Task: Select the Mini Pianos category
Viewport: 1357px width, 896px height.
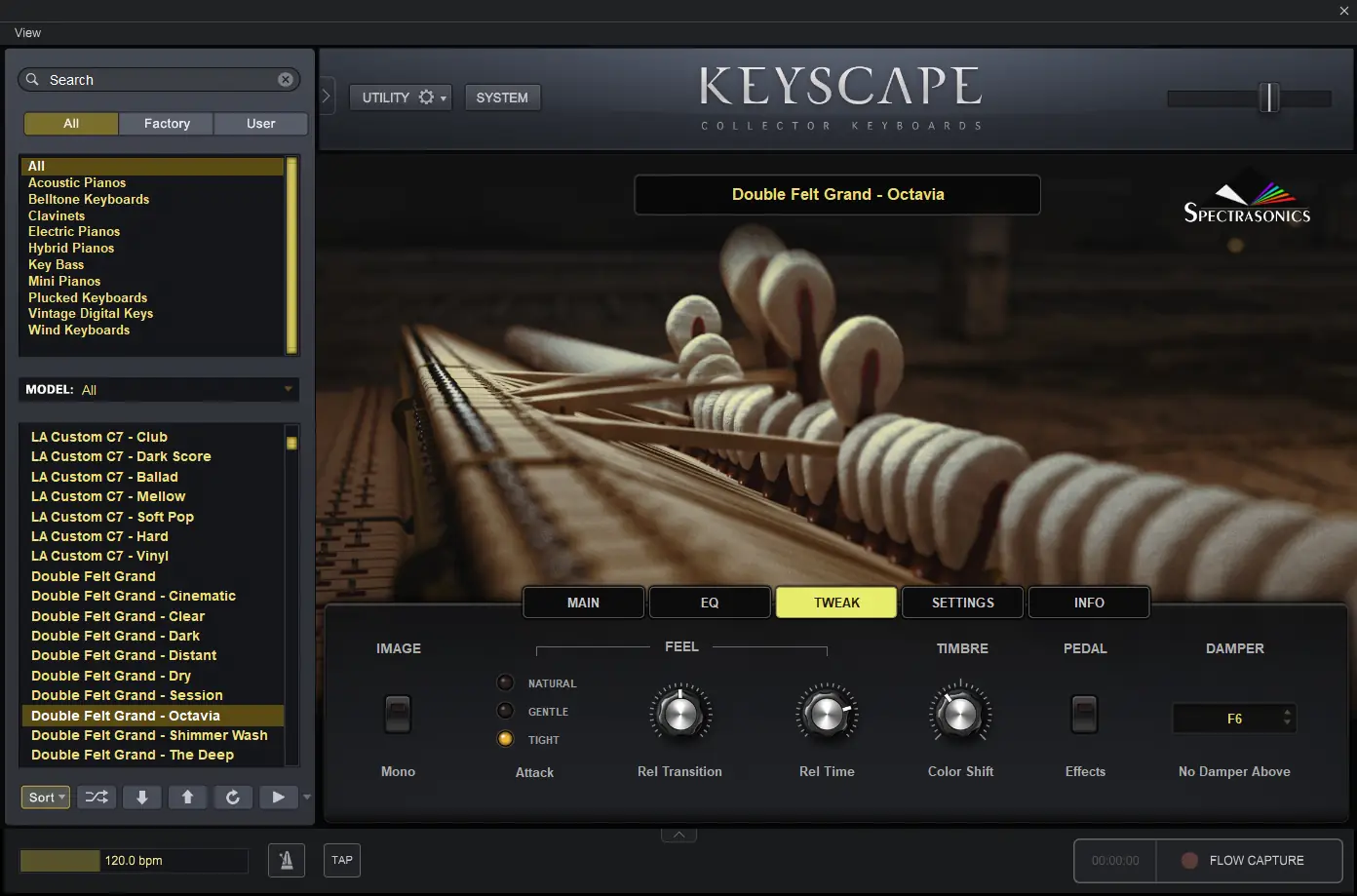Action: pos(64,281)
